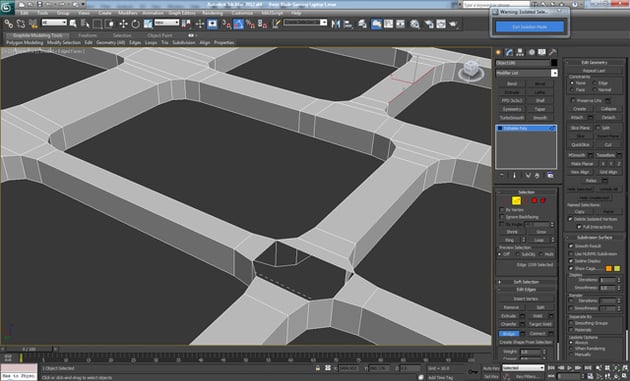Select SubObj preview selection radio

tap(518, 254)
